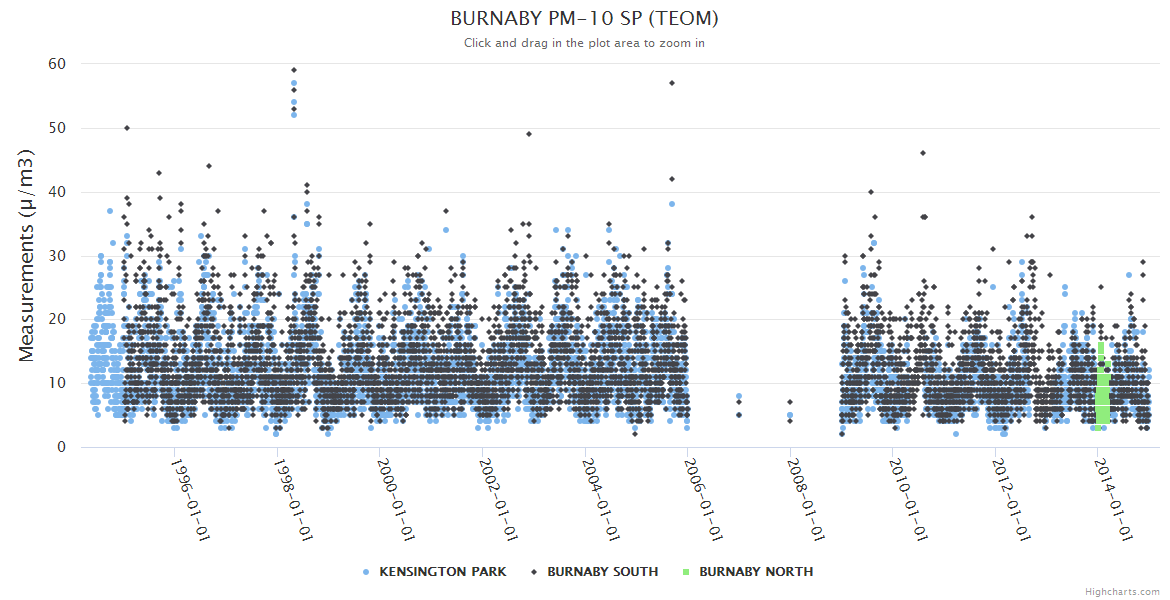Click the data point near 49 in late 2002
The image size is (1170, 600).
click(529, 134)
